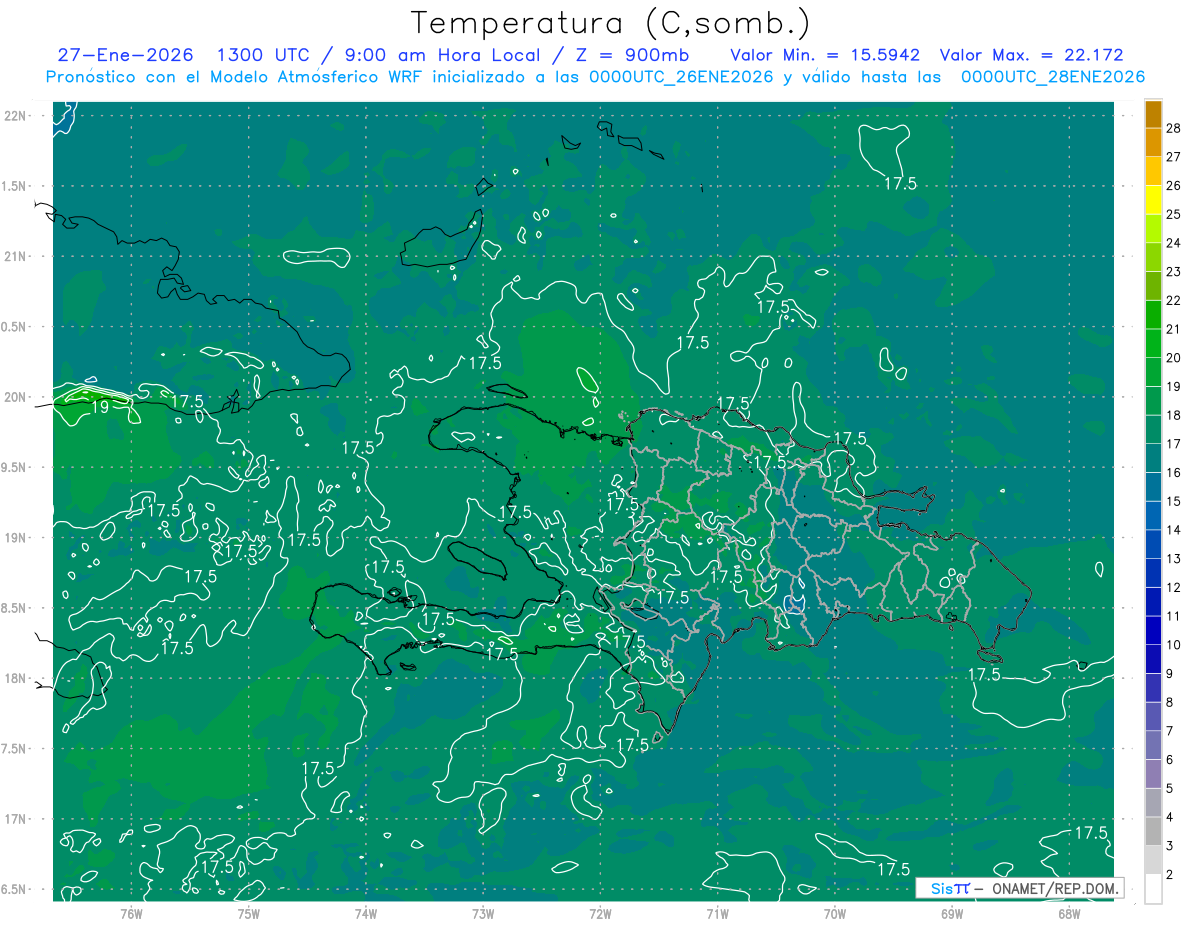Click the '76W' longitude label
The width and height of the screenshot is (1200, 927).
point(131,913)
